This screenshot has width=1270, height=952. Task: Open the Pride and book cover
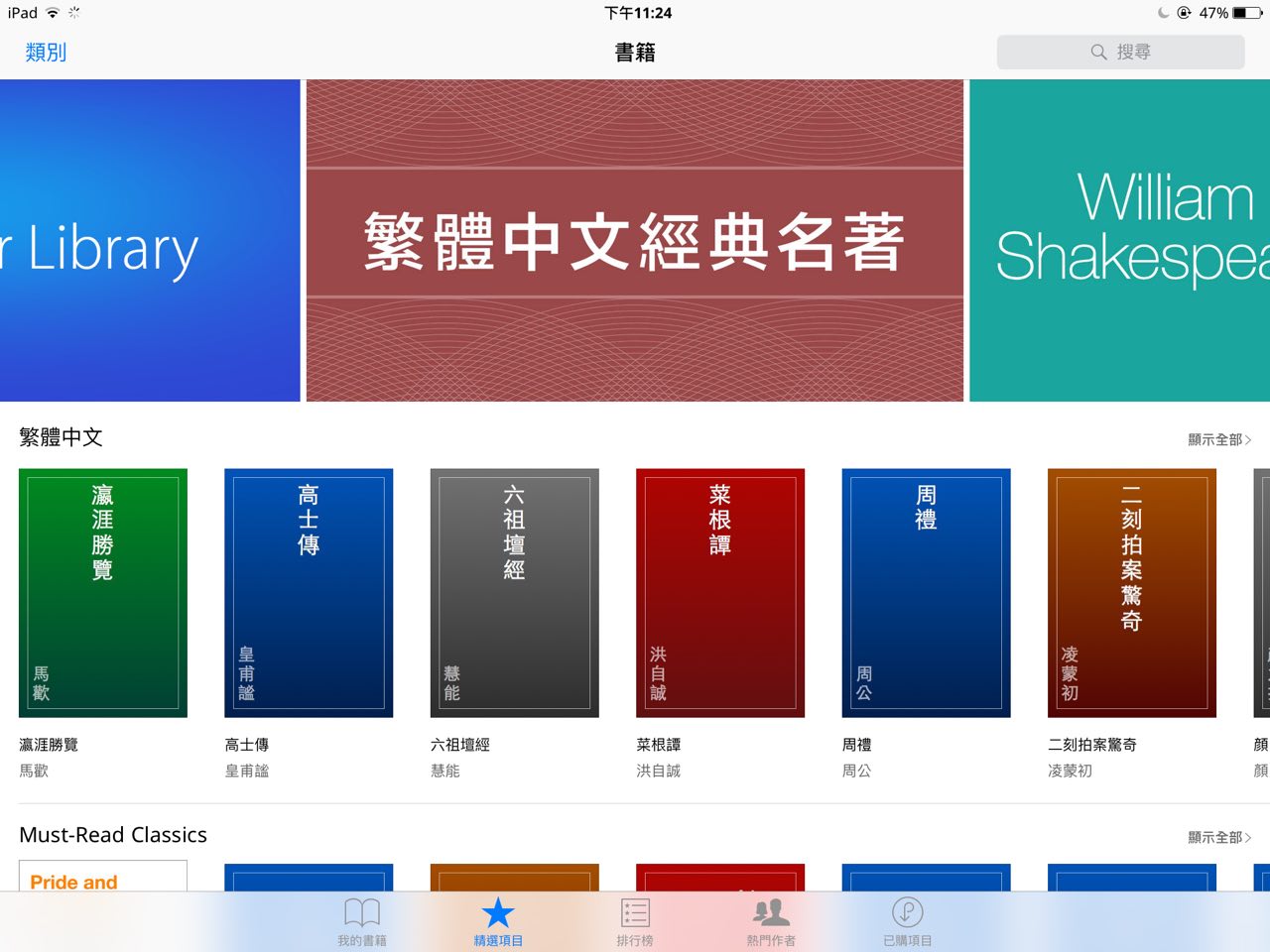pyautogui.click(x=103, y=876)
